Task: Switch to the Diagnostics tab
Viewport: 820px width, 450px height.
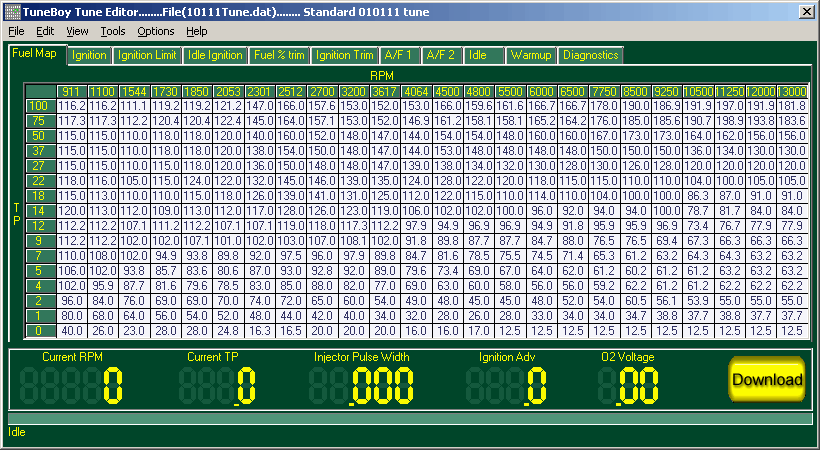Action: point(591,55)
